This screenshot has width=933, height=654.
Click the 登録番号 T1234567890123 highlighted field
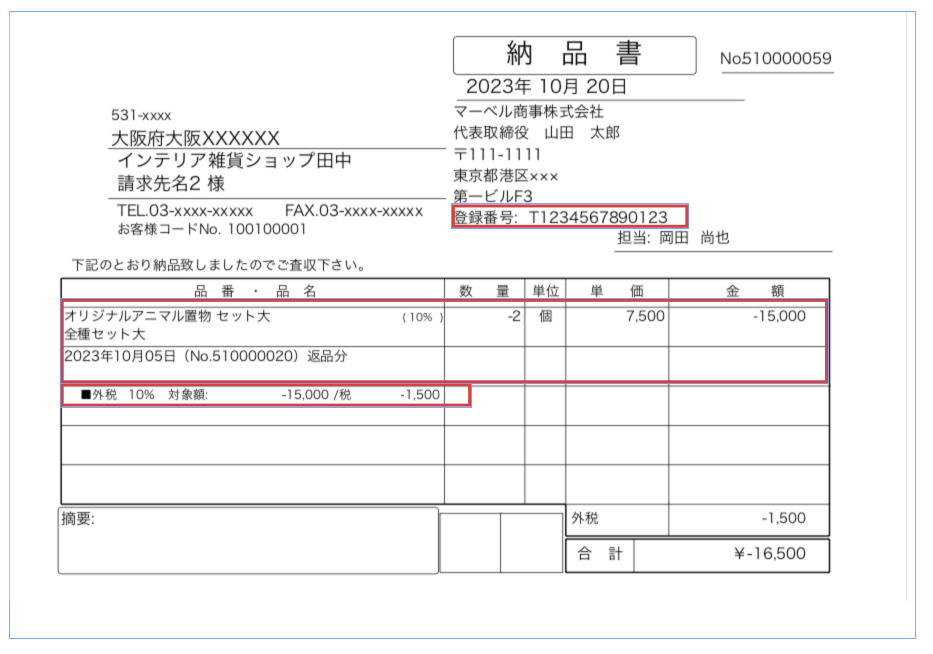click(569, 217)
